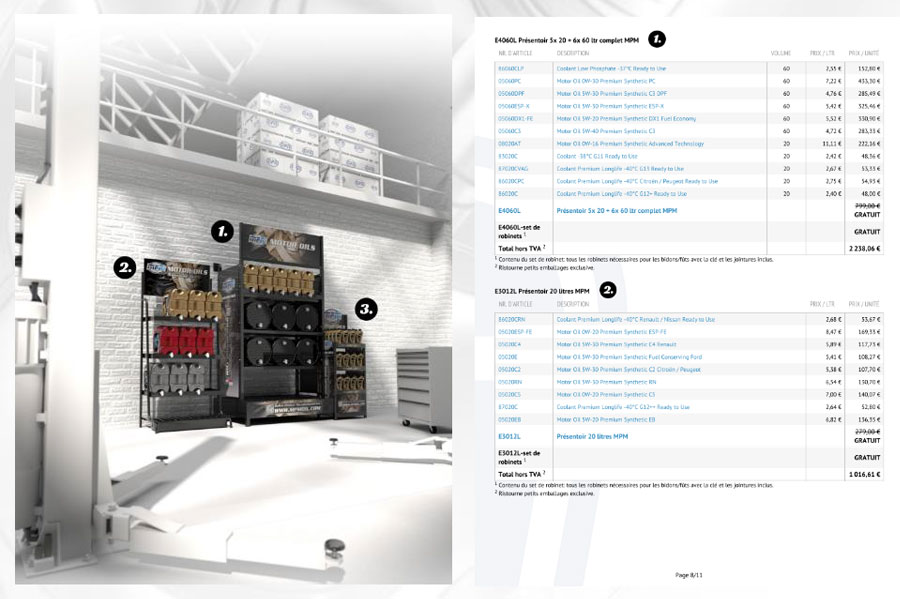This screenshot has height=599, width=900.
Task: Open the Renault / Nissan coolant link
Action: click(x=635, y=320)
